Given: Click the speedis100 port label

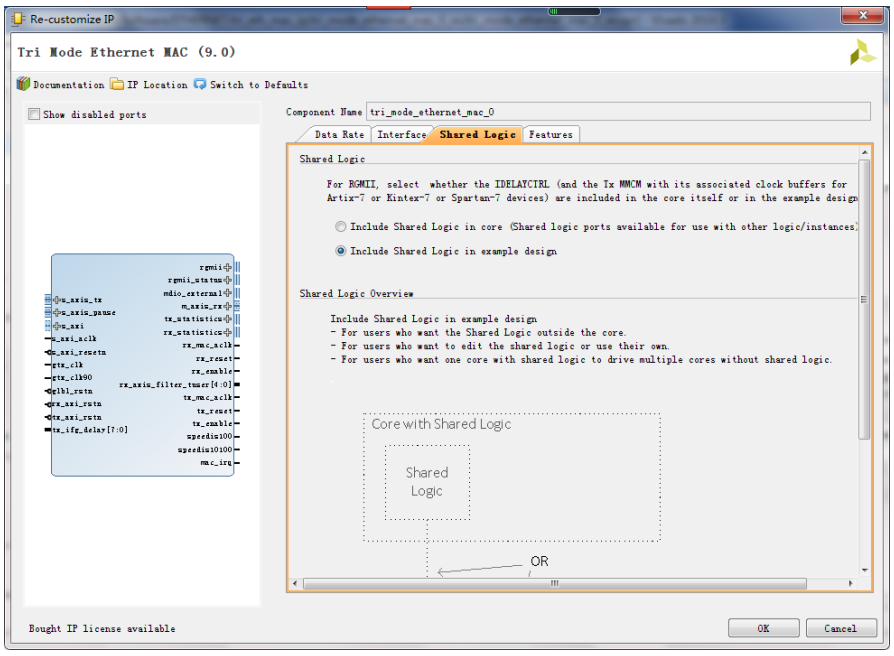Looking at the screenshot, I should 209,437.
